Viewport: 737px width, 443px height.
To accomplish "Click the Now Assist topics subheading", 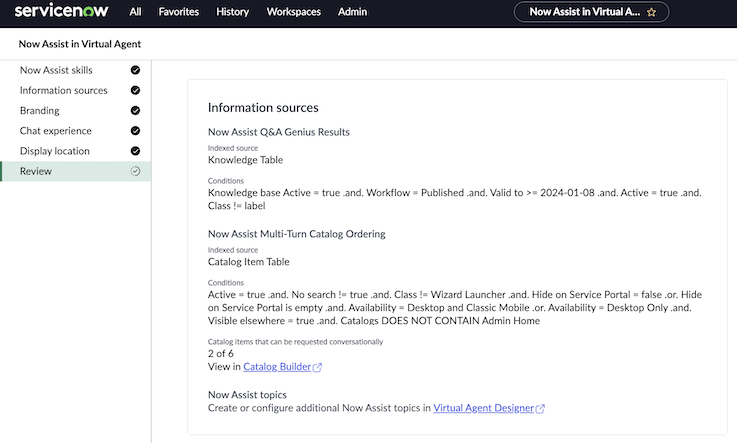I will click(x=247, y=395).
